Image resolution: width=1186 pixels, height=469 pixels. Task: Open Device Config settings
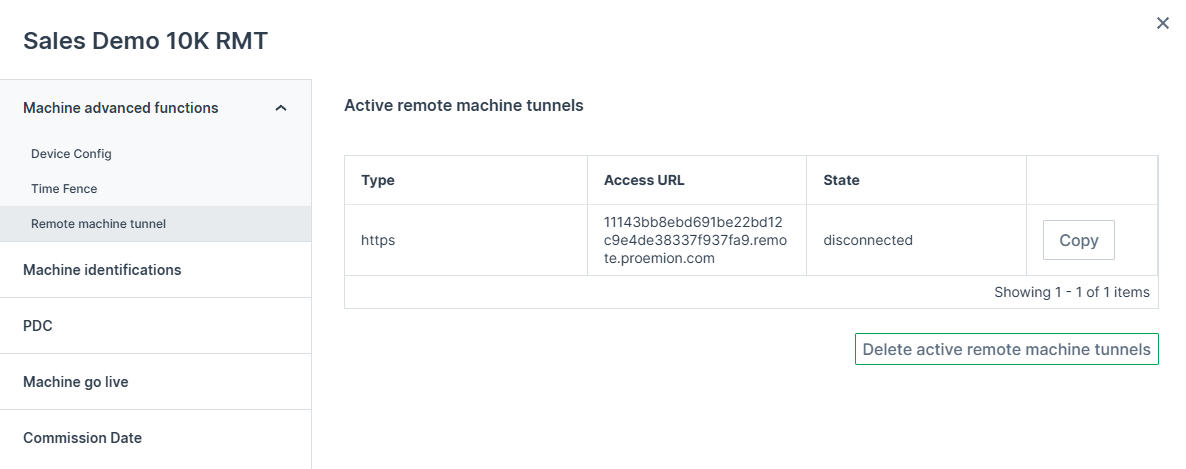71,154
